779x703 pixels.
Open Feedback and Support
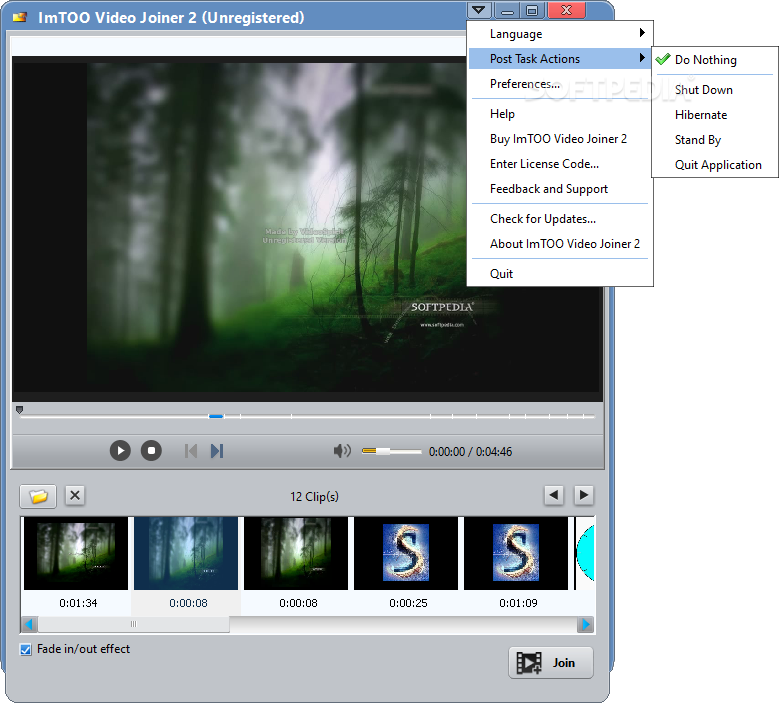[x=560, y=189]
